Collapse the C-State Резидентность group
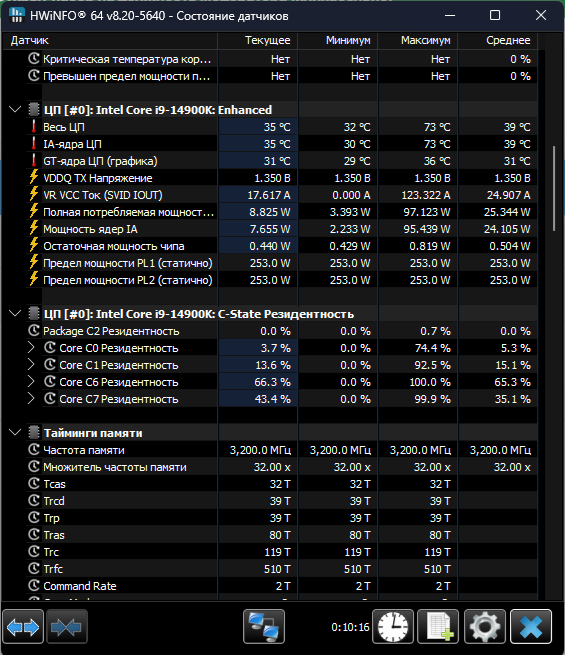 click(x=15, y=313)
